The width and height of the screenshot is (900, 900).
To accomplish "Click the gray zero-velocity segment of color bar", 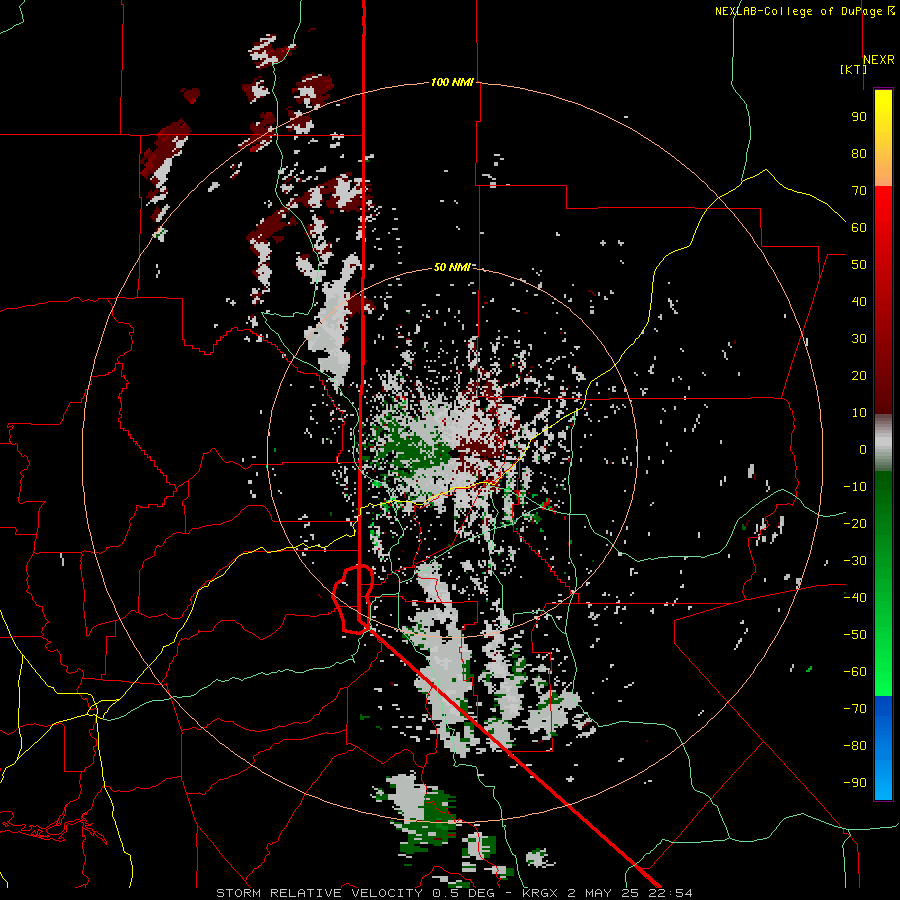I will [x=883, y=443].
